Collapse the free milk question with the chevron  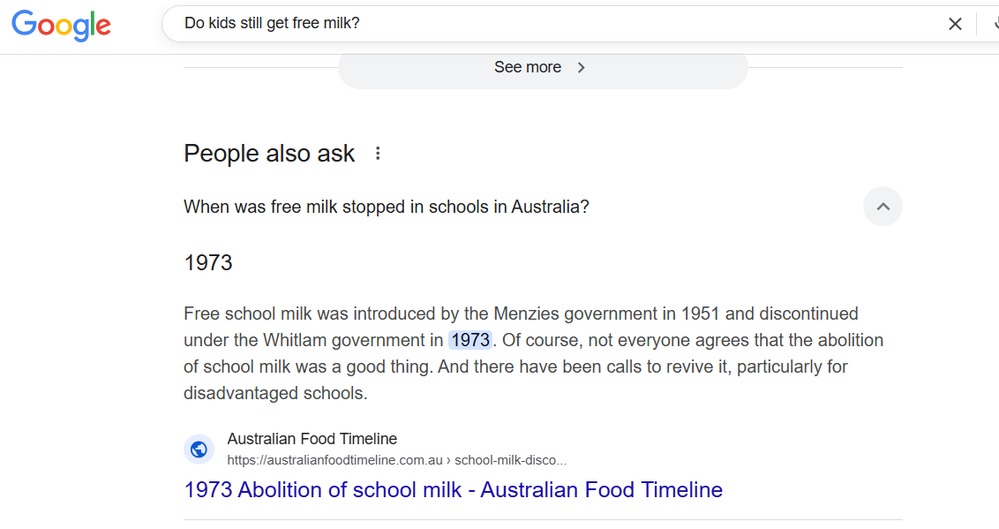point(882,207)
